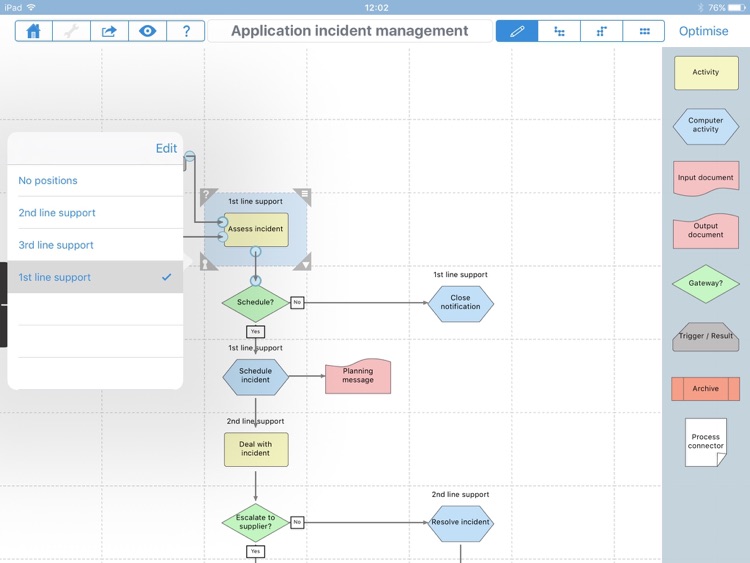Pick the Process connector shape

[x=706, y=442]
